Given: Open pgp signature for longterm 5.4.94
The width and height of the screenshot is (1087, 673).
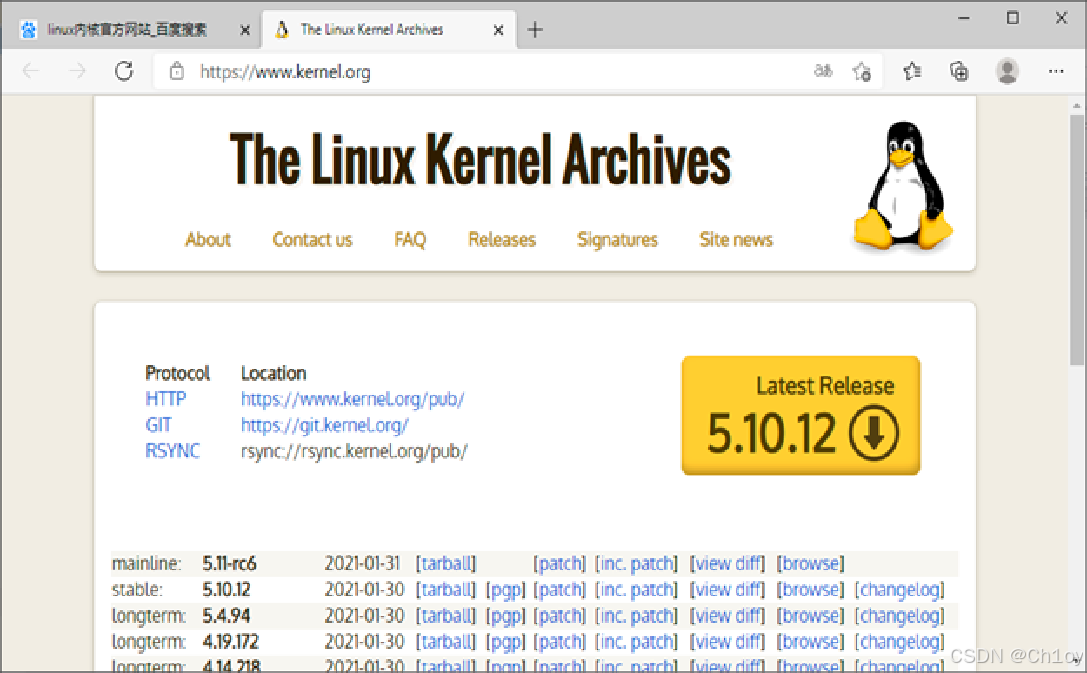Looking at the screenshot, I should (x=505, y=615).
